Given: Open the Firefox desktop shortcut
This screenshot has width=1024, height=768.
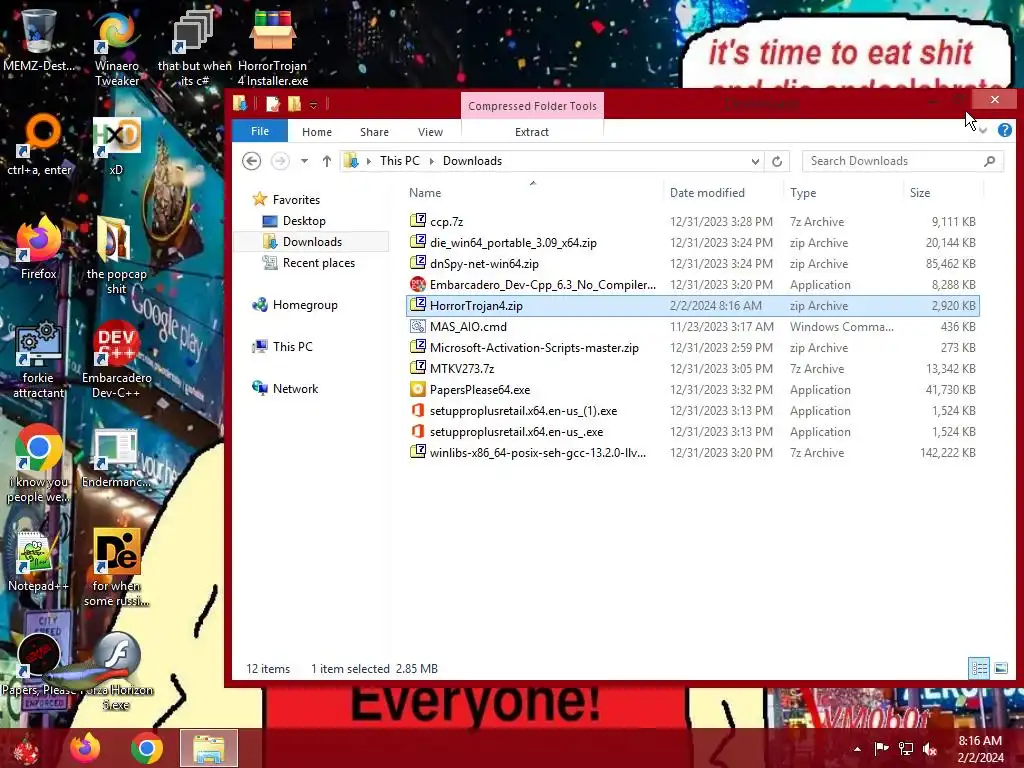Looking at the screenshot, I should click(39, 248).
